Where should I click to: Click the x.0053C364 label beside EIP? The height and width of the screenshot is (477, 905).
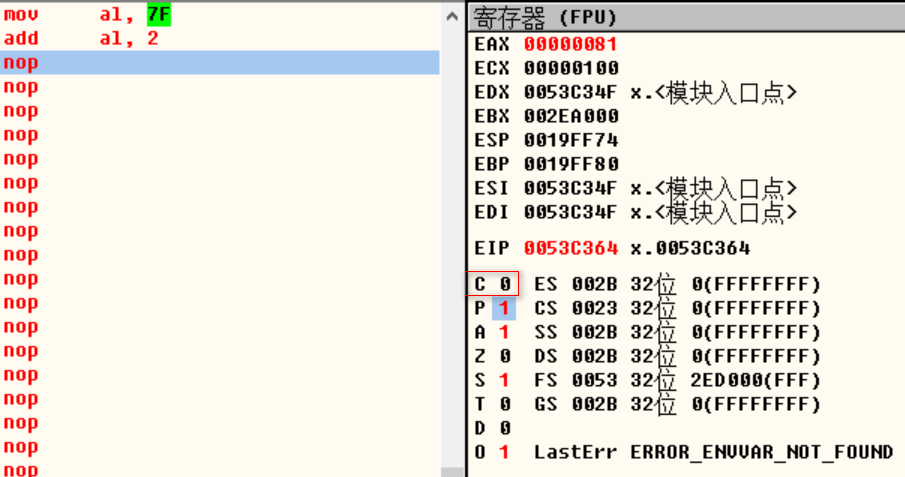(x=690, y=248)
